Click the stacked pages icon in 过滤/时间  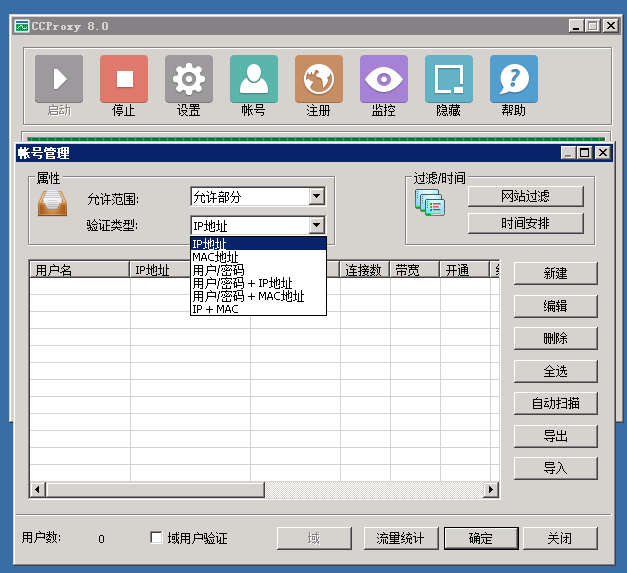click(x=430, y=202)
